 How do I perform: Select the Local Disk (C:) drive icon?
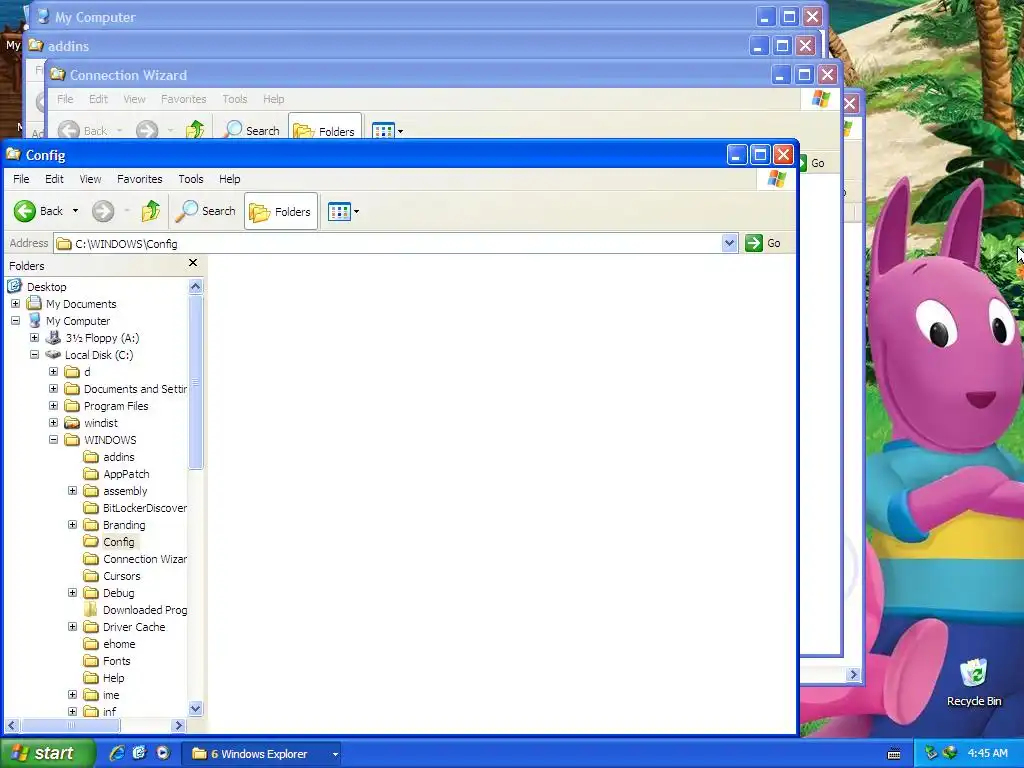coord(53,355)
